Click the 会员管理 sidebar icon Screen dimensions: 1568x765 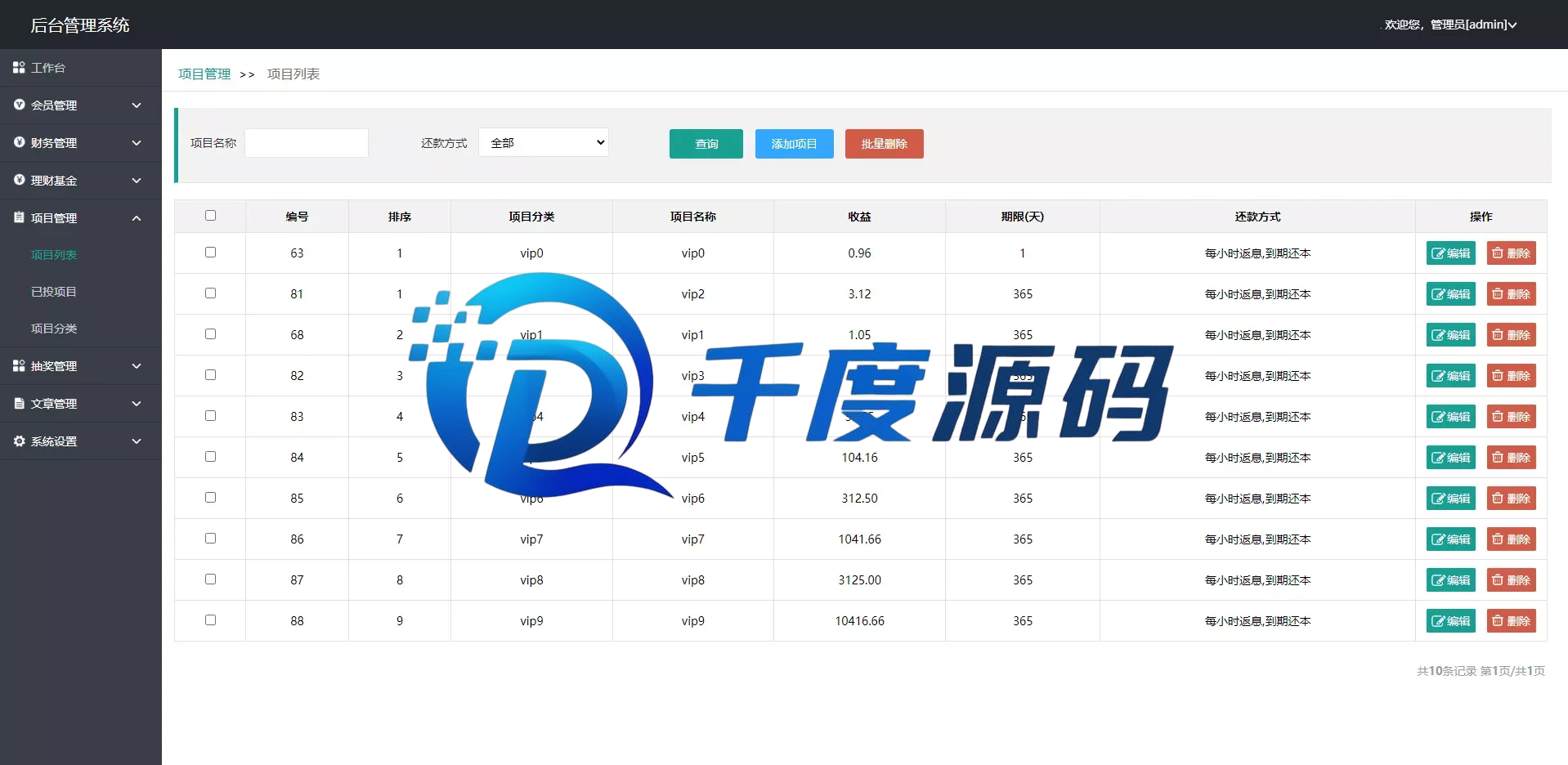19,105
